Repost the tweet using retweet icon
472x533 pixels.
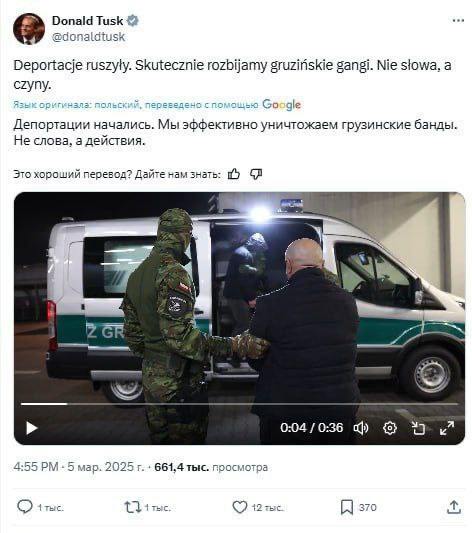click(x=133, y=507)
